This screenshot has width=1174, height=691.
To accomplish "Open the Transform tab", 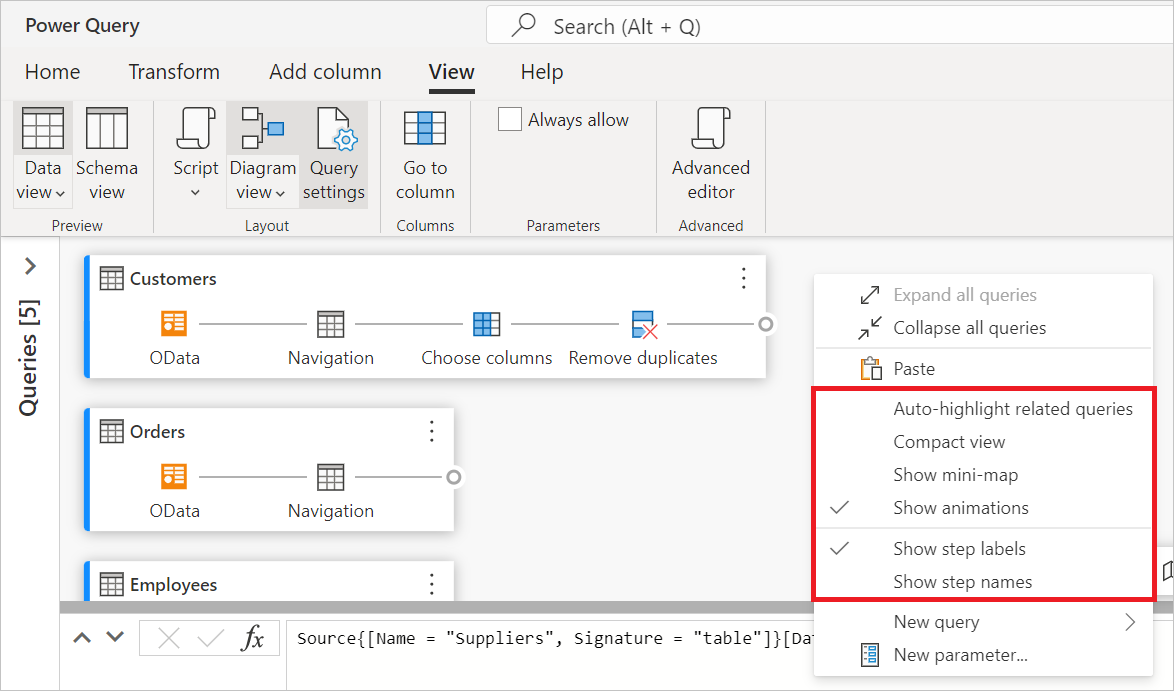I will 174,72.
